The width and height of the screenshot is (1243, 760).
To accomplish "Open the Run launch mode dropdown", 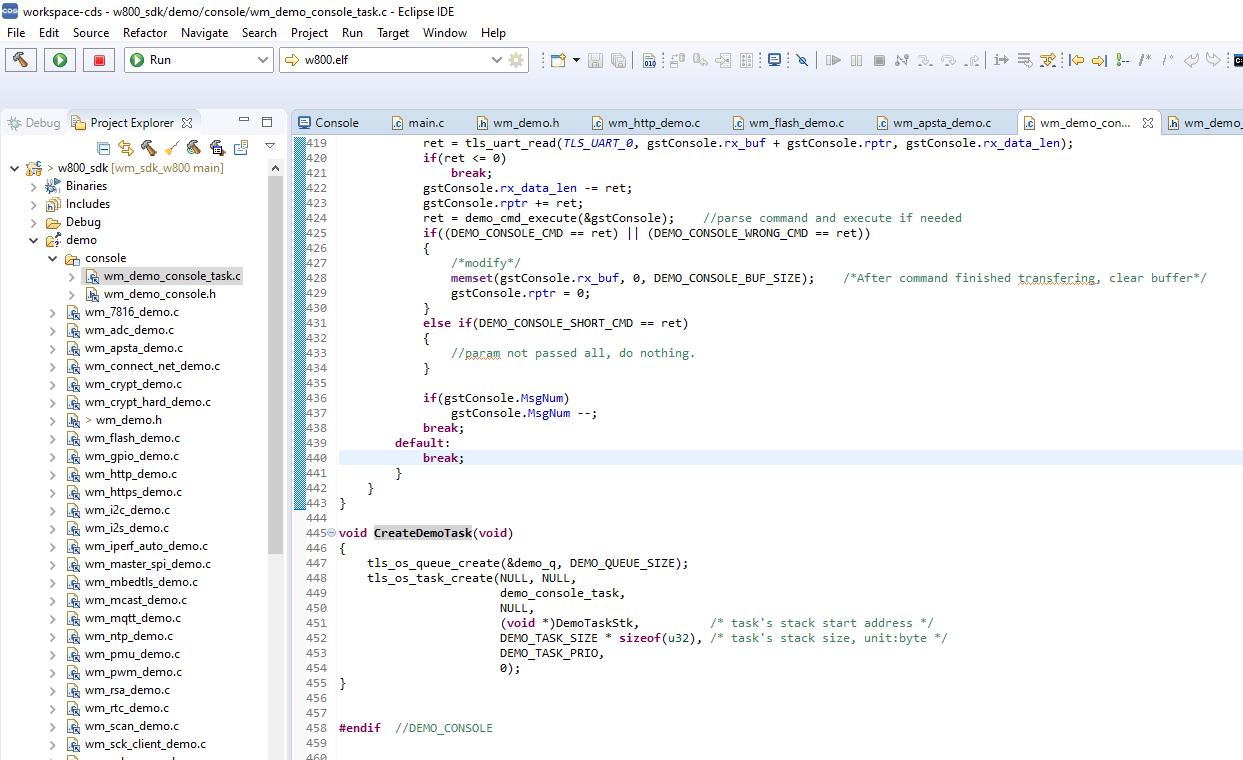I will 263,60.
